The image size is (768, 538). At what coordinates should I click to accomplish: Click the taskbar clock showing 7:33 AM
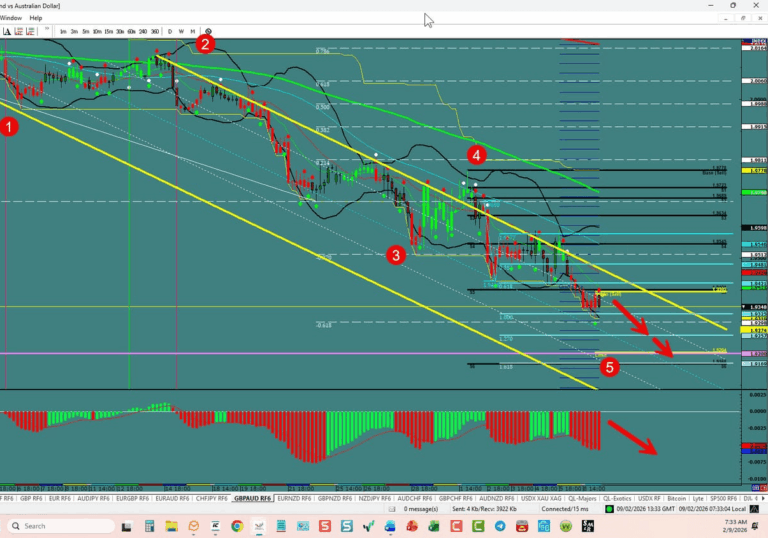[735, 526]
